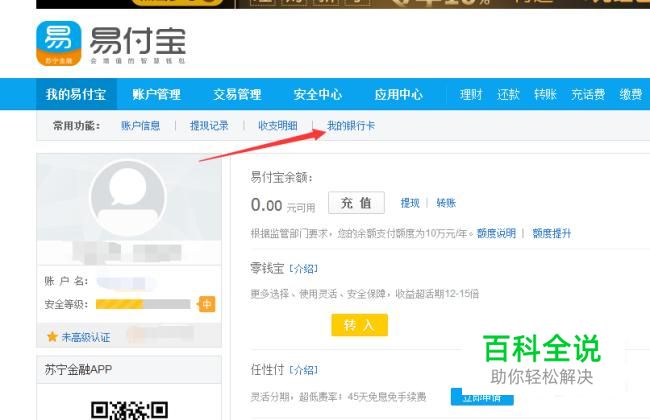Click the 易付宝 logo icon
This screenshot has height=420, width=650.
coord(59,43)
